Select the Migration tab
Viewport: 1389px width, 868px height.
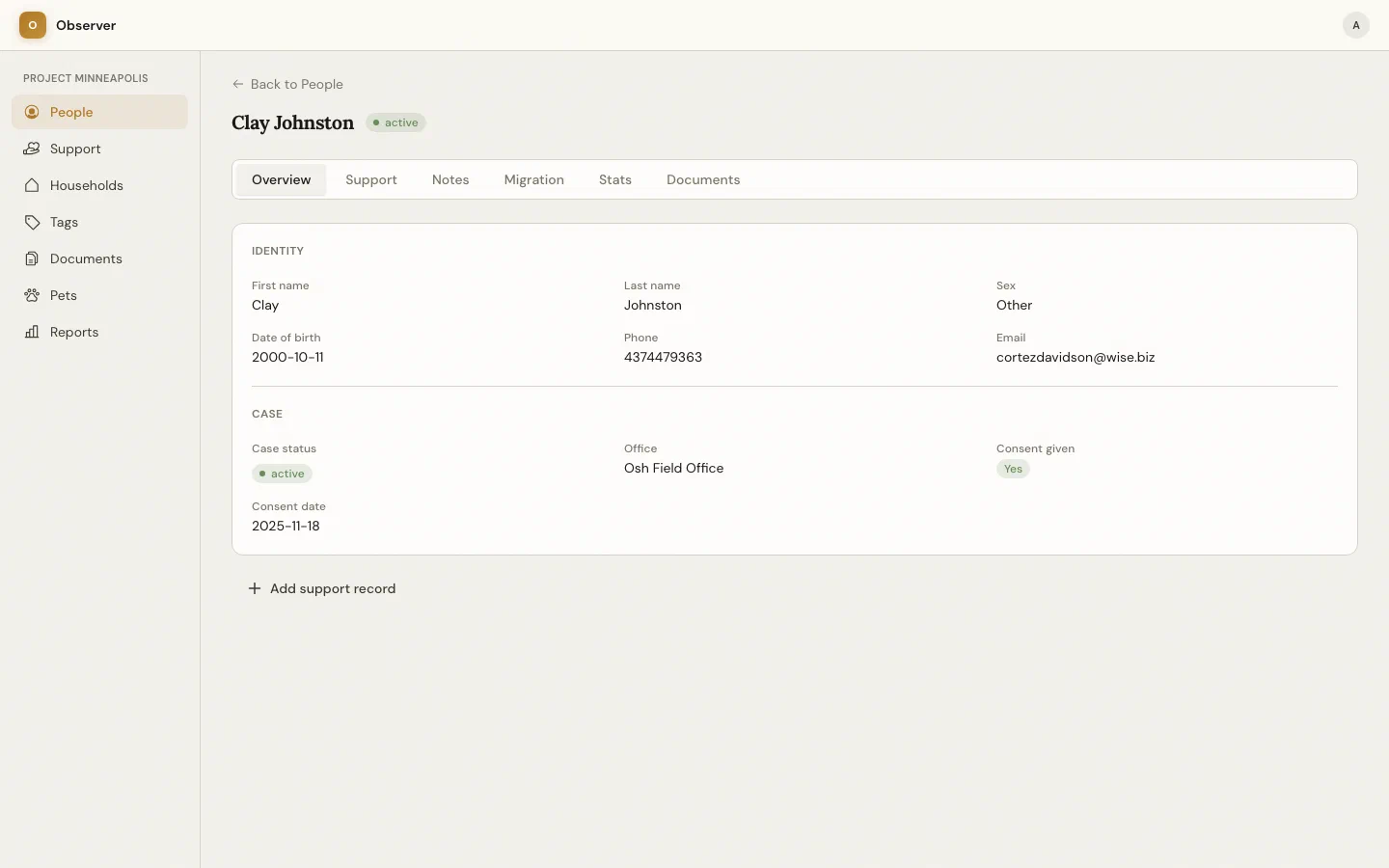(x=533, y=179)
